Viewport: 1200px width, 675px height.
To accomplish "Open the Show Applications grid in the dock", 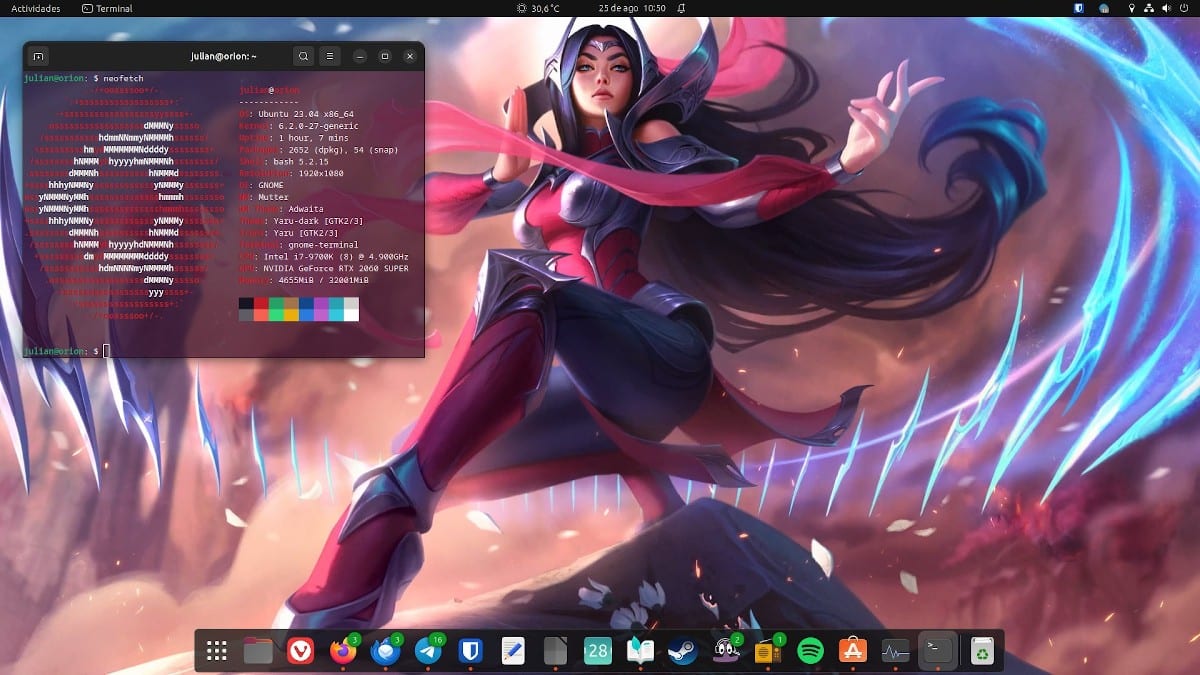I will pyautogui.click(x=216, y=652).
